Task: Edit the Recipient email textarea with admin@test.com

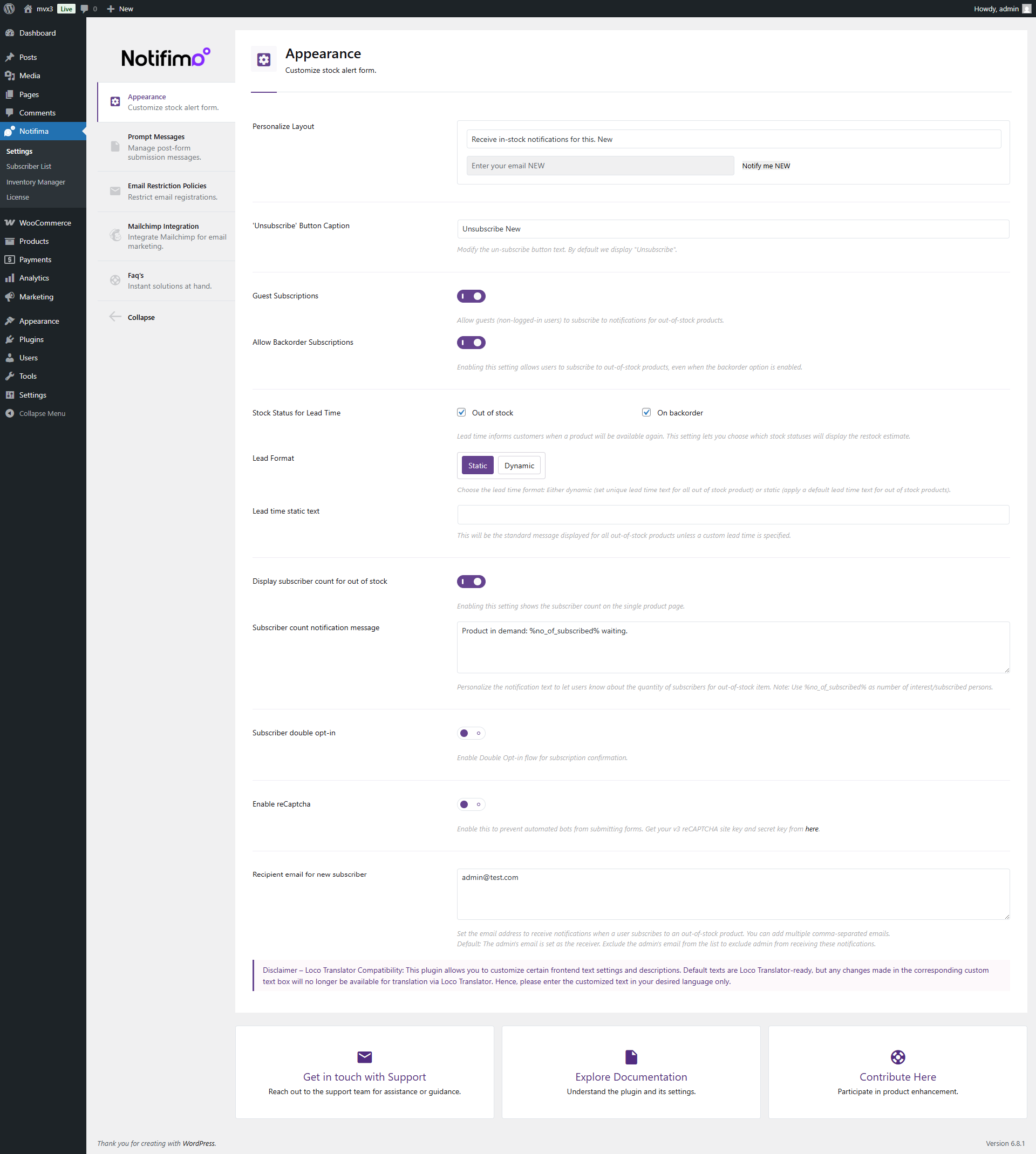Action: coord(733,894)
